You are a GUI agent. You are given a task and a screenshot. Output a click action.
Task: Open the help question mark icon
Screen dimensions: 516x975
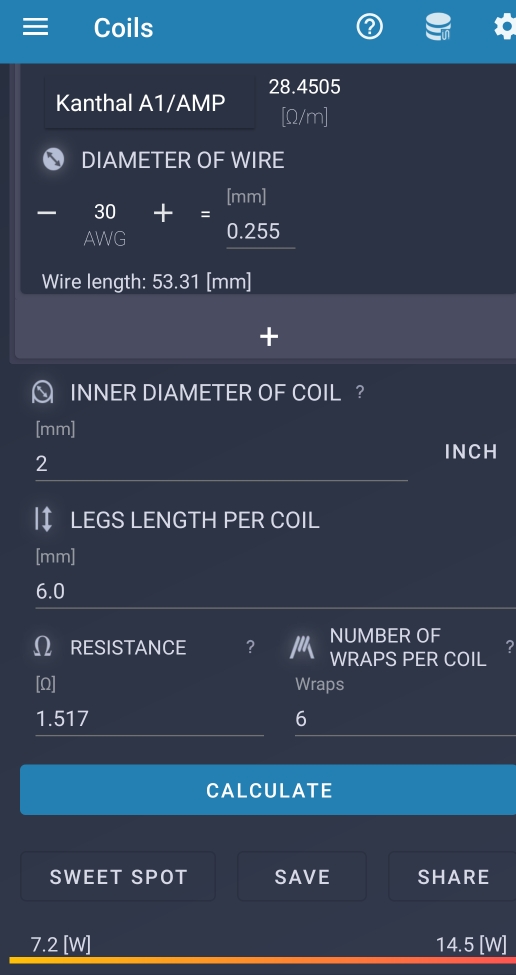point(370,27)
